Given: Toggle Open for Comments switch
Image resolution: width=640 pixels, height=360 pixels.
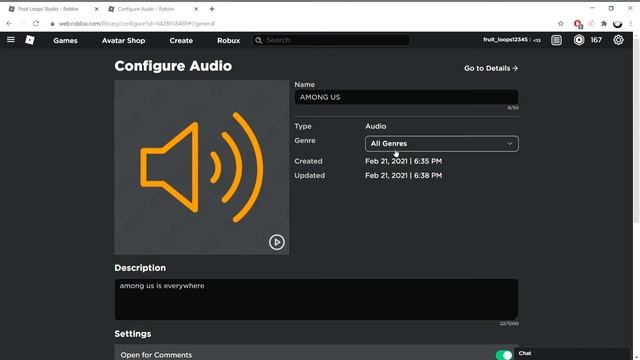Looking at the screenshot, I should point(504,355).
